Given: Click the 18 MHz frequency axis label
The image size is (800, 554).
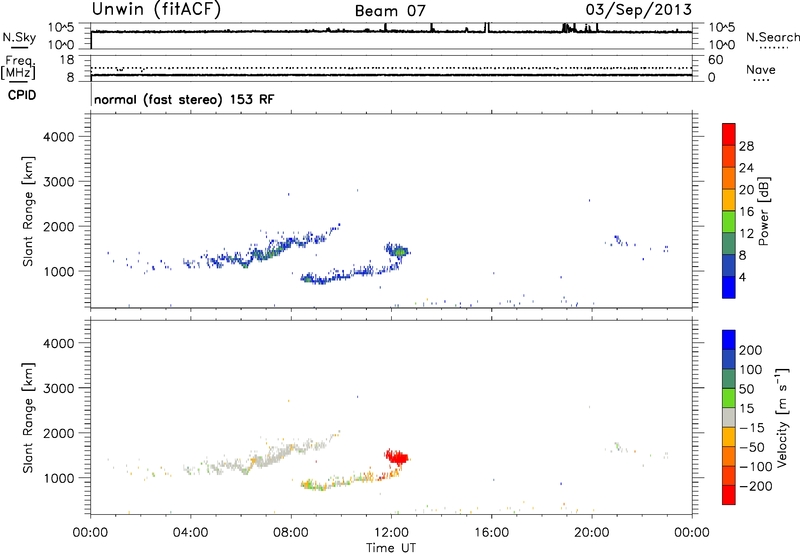Looking at the screenshot, I should pyautogui.click(x=67, y=60).
